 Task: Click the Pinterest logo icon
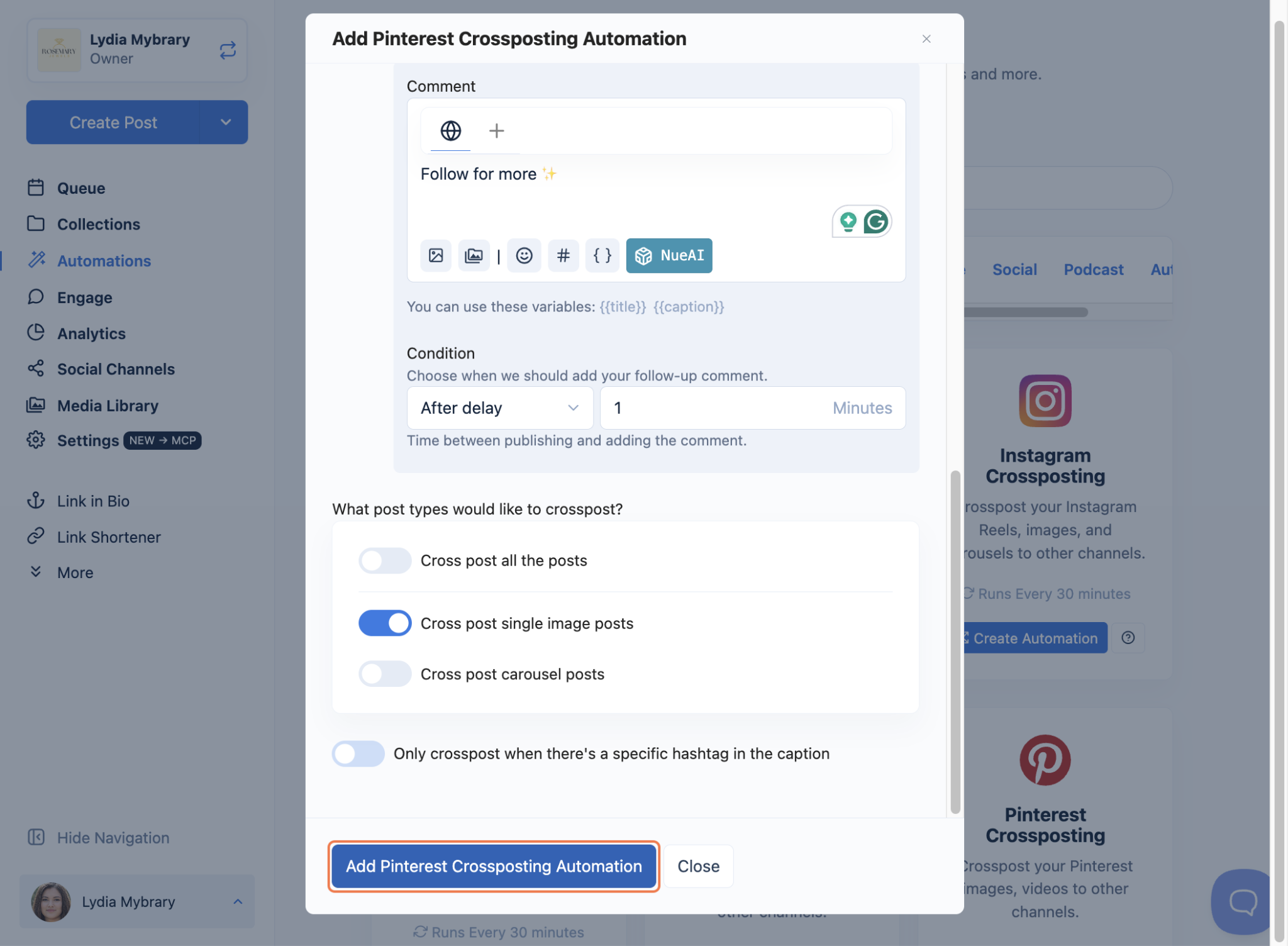point(1045,760)
